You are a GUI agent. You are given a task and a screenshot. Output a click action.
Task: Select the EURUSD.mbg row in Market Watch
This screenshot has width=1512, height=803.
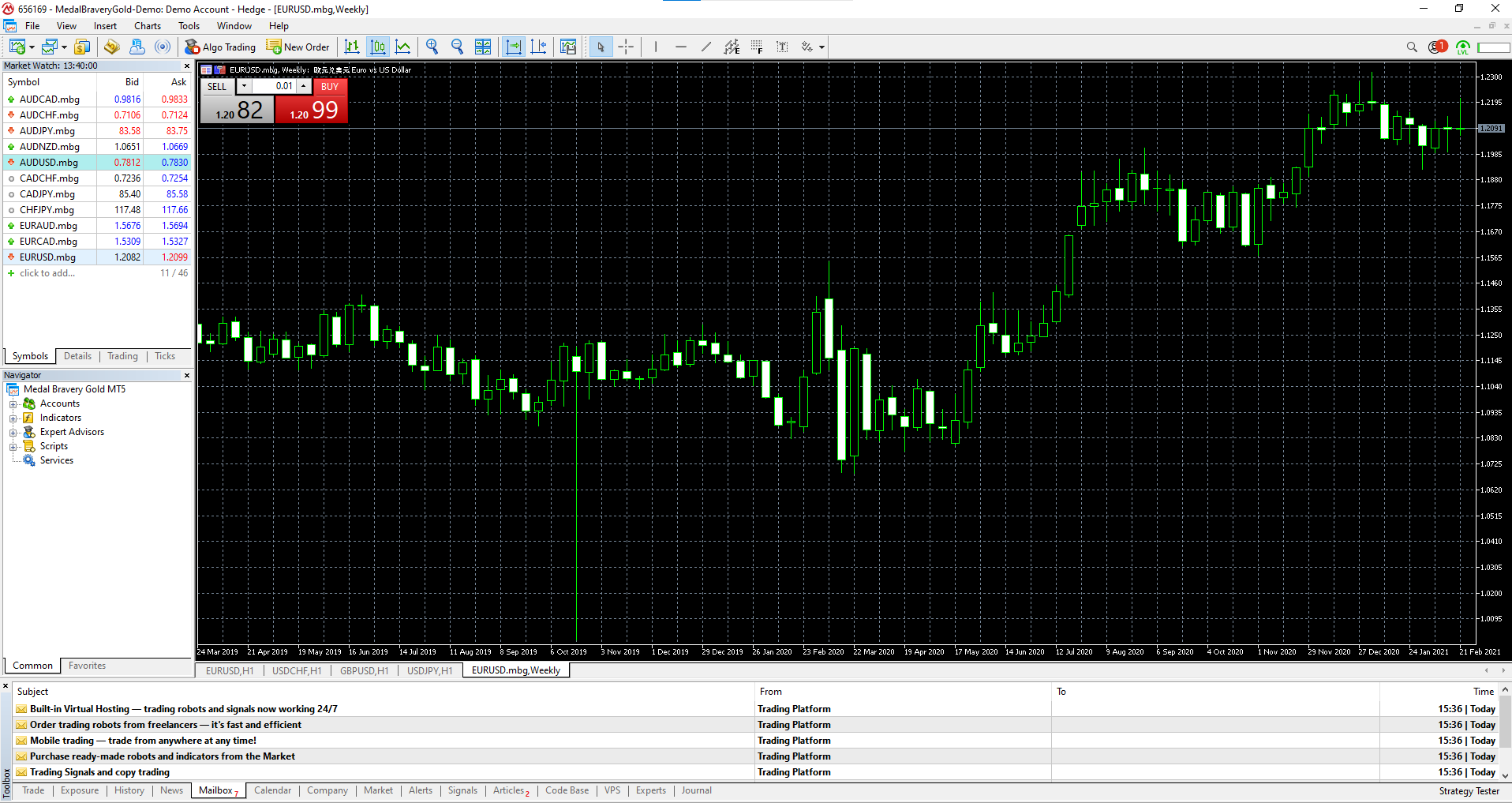pos(97,257)
